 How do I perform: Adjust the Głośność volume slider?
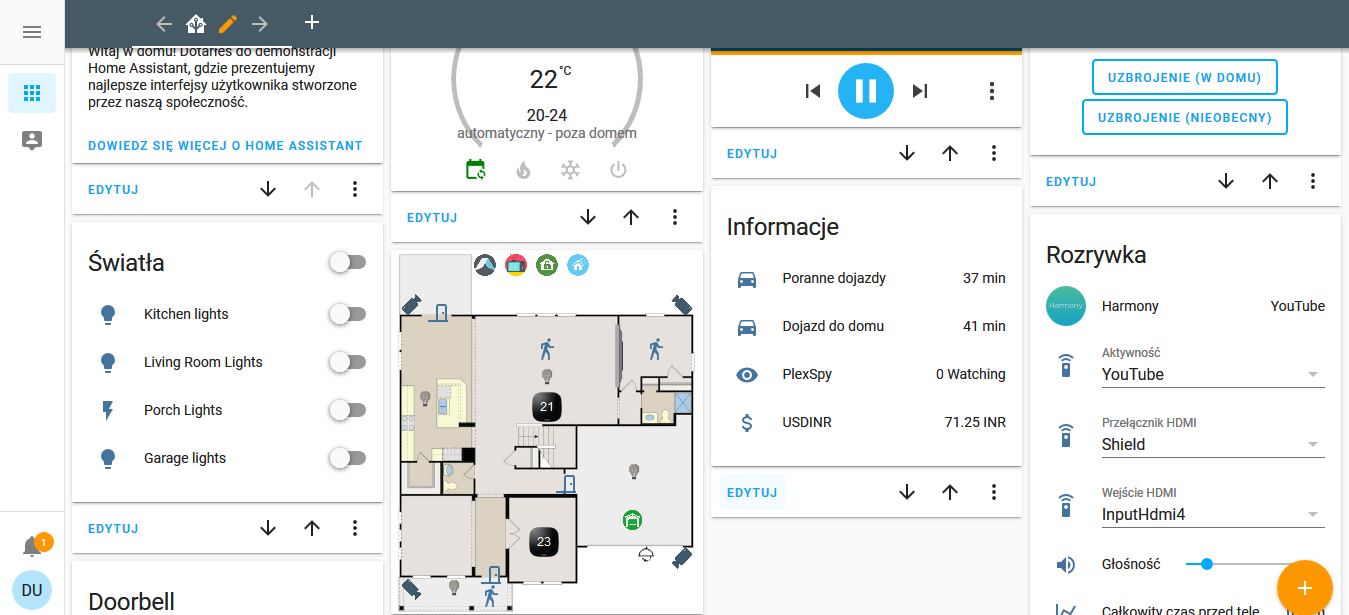pos(1207,564)
